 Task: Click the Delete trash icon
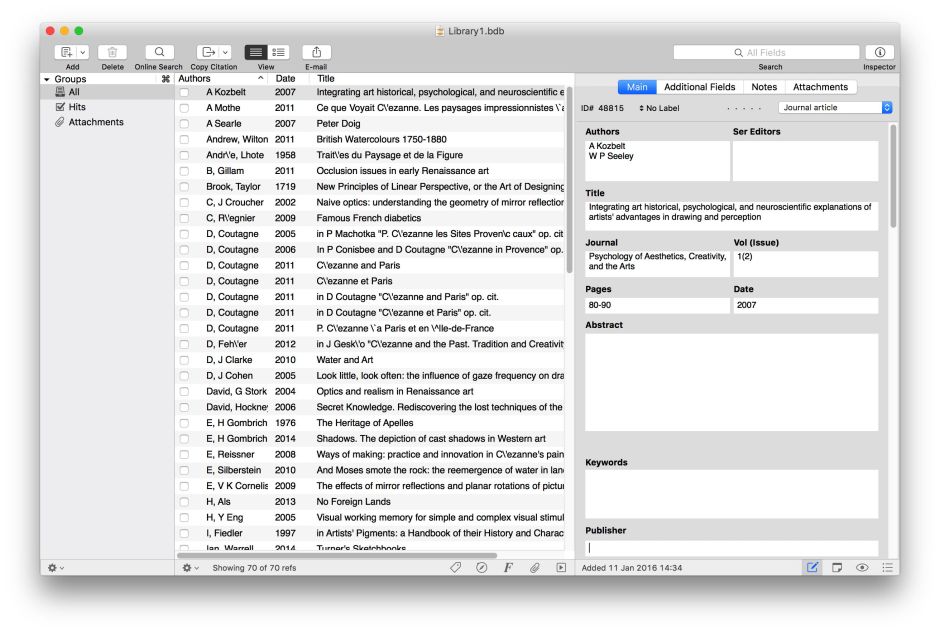[x=112, y=52]
